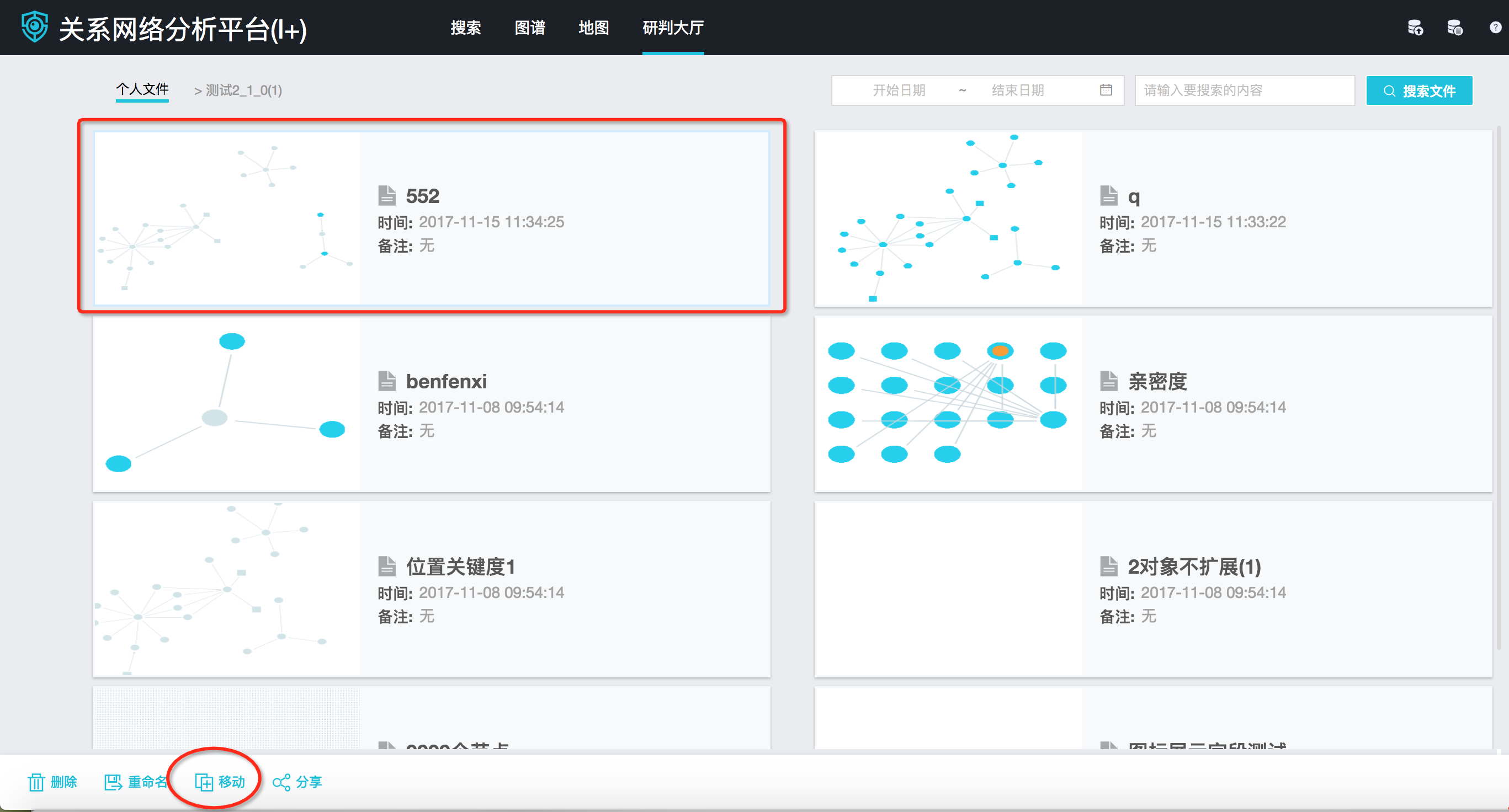This screenshot has width=1509, height=812.
Task: Click file icon next to 亲密度
Action: pos(1108,381)
